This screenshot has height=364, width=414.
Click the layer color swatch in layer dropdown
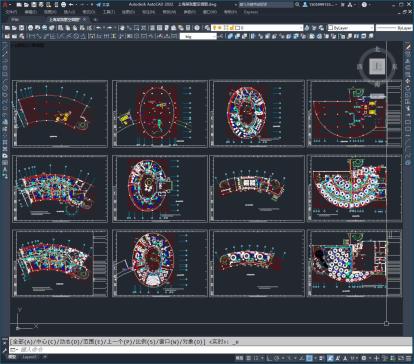(238, 28)
